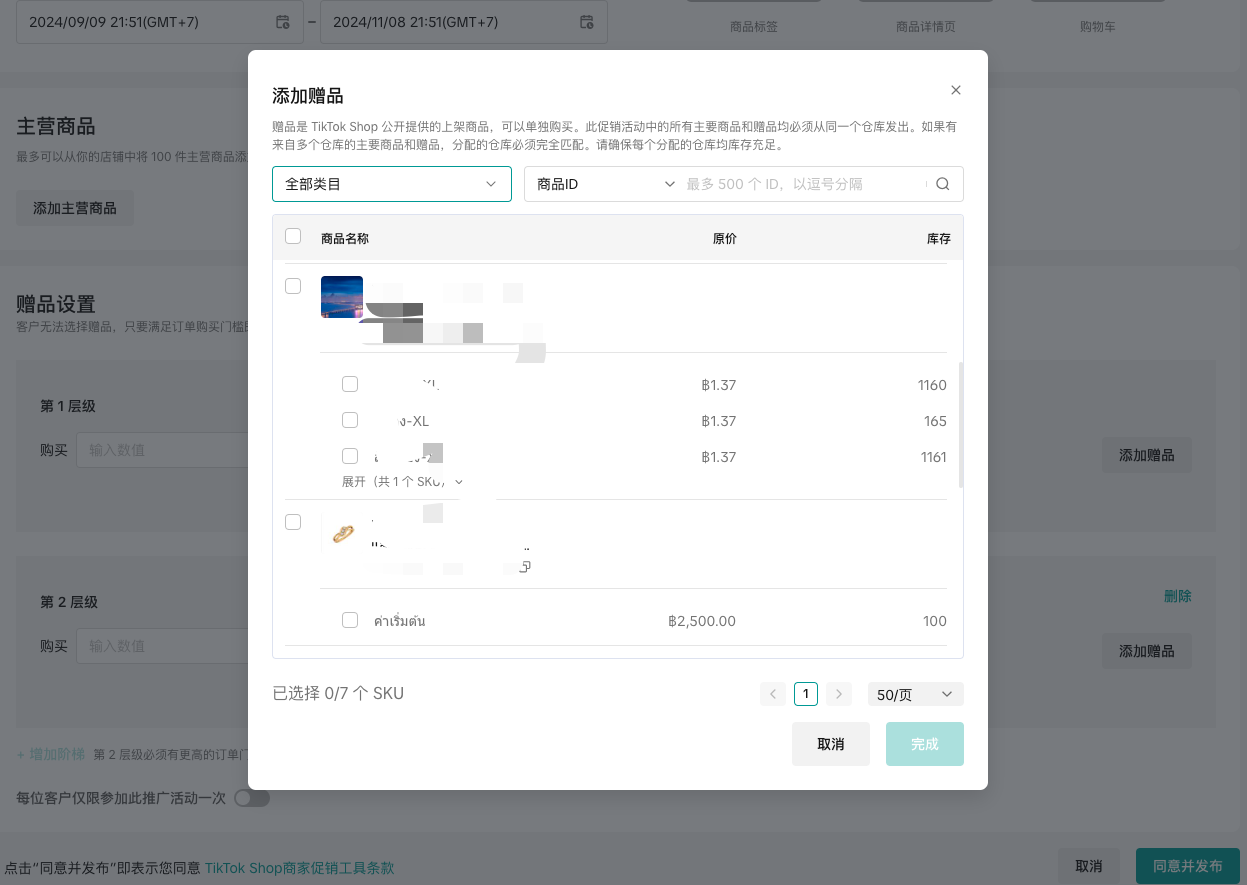Click the city night product thumbnail
The width and height of the screenshot is (1247, 885).
[x=342, y=297]
